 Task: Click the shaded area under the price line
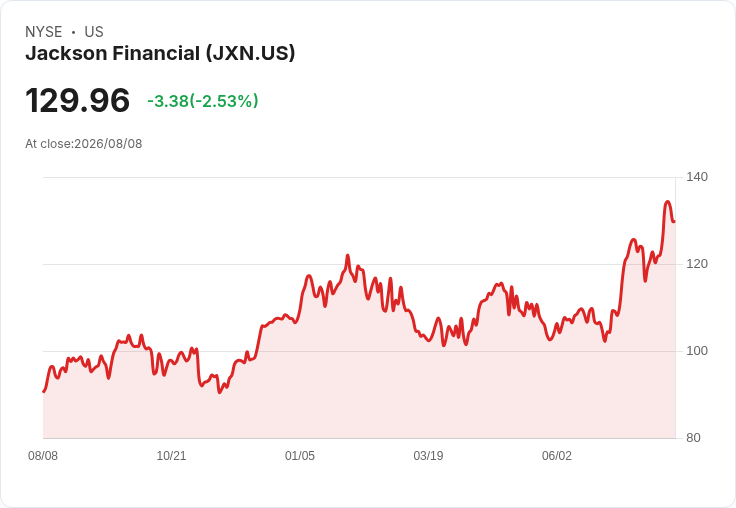pos(357,385)
